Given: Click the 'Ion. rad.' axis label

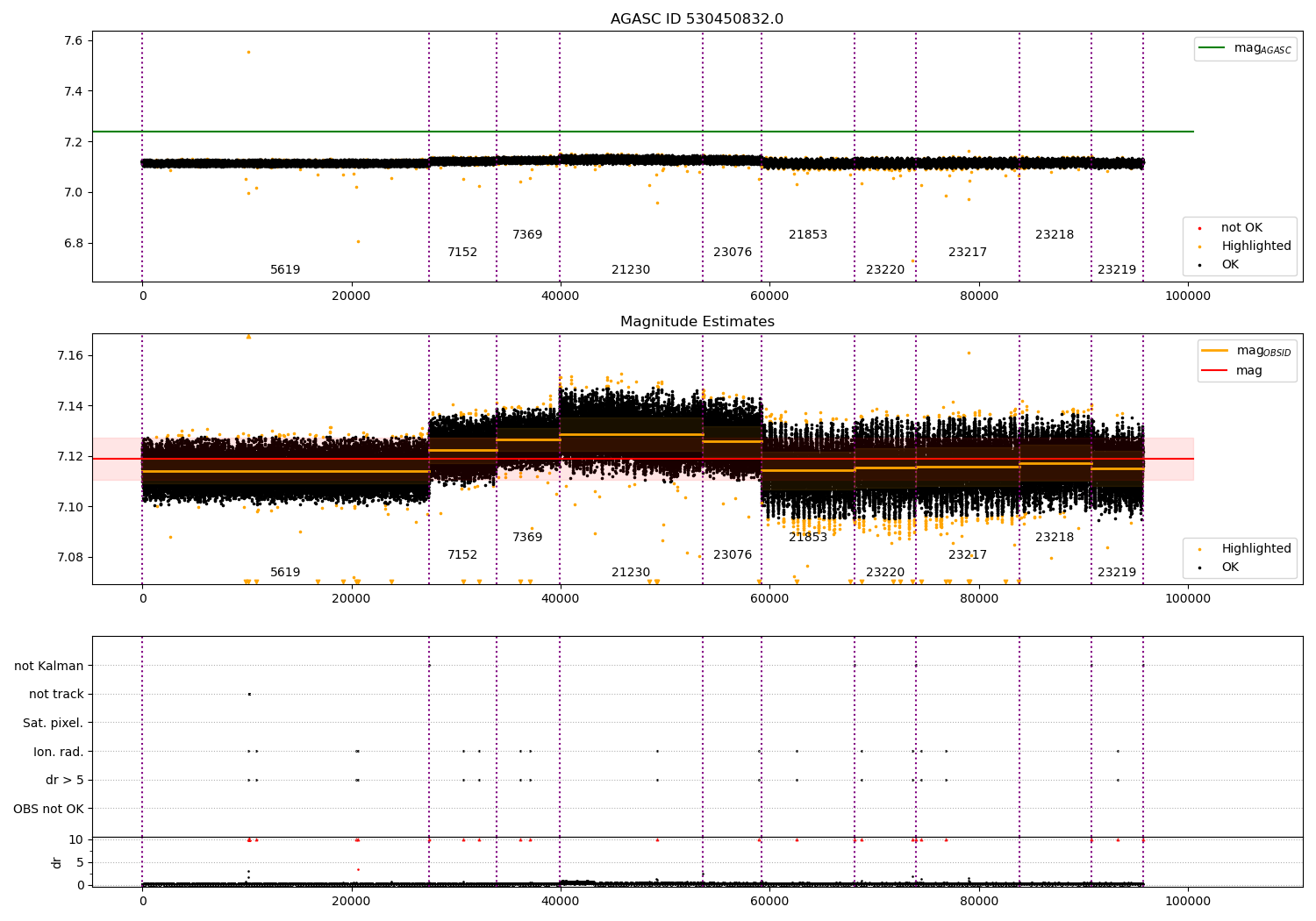Looking at the screenshot, I should click(59, 752).
